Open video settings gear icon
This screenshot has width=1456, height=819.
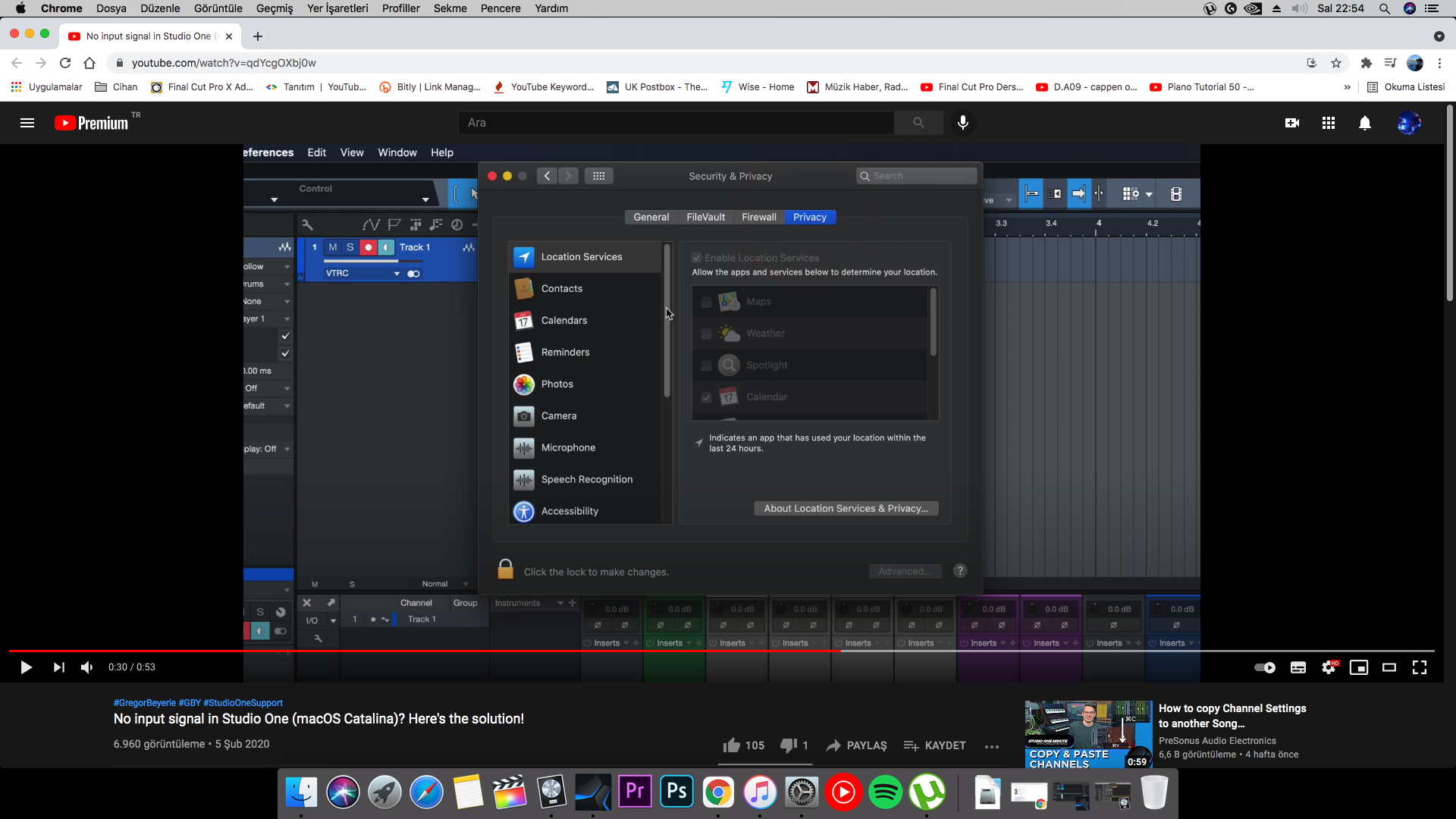tap(1329, 667)
